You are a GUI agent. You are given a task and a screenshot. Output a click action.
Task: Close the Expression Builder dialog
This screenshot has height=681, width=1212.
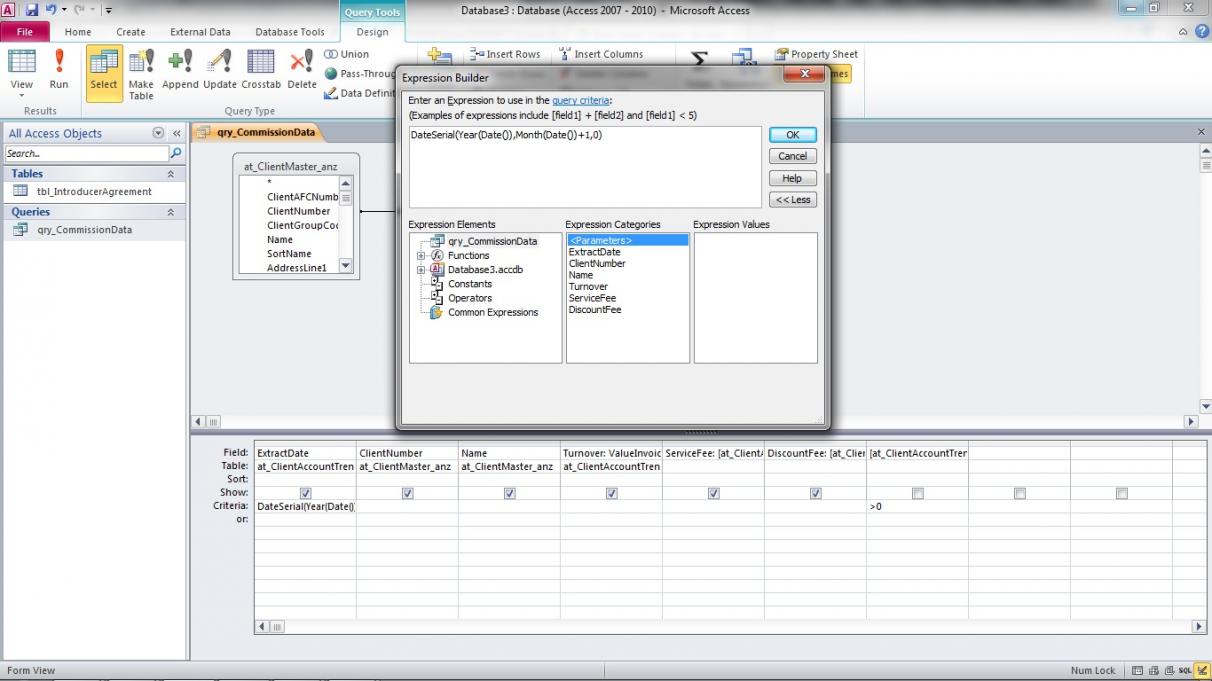[x=804, y=74]
